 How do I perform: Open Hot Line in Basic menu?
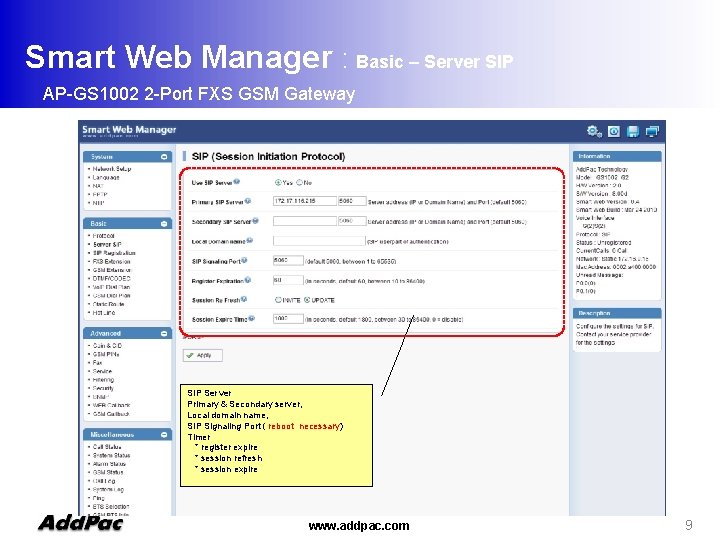click(104, 313)
